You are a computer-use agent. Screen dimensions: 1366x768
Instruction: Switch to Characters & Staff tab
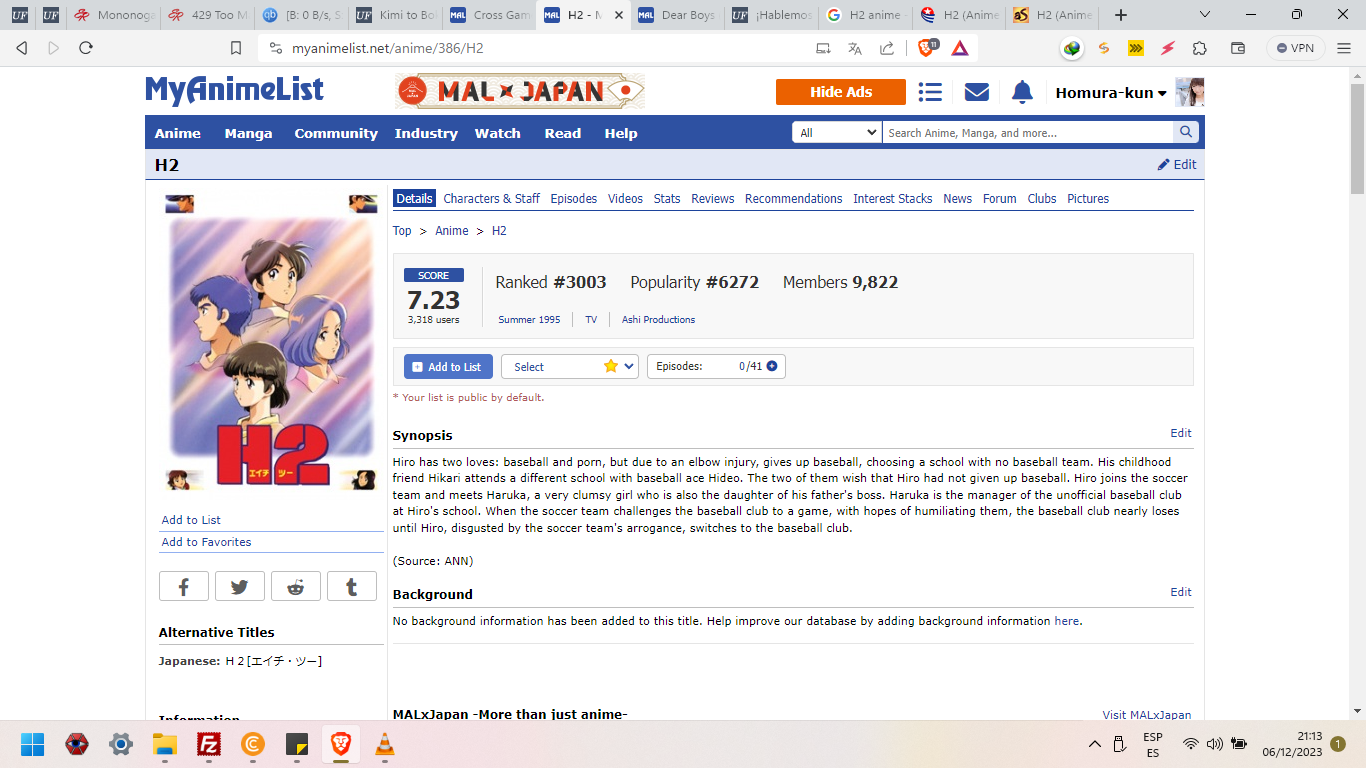[x=492, y=198]
